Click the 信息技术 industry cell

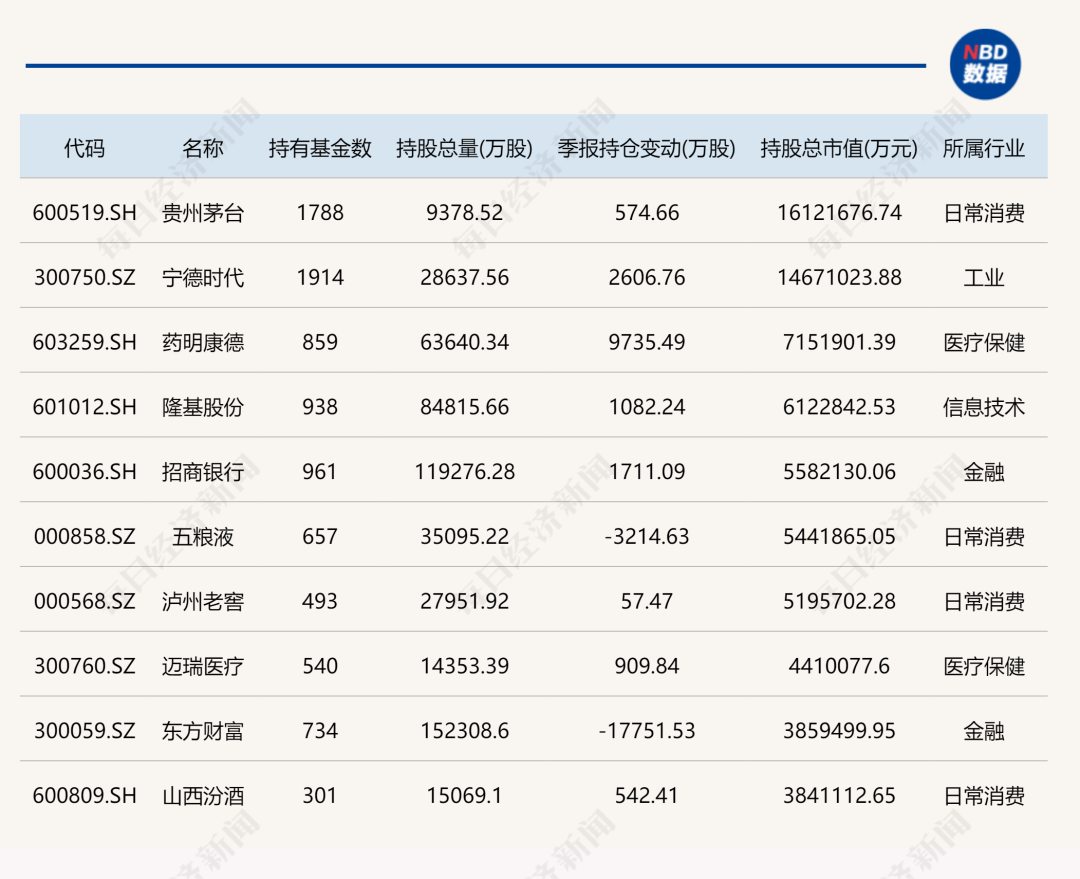click(x=984, y=407)
